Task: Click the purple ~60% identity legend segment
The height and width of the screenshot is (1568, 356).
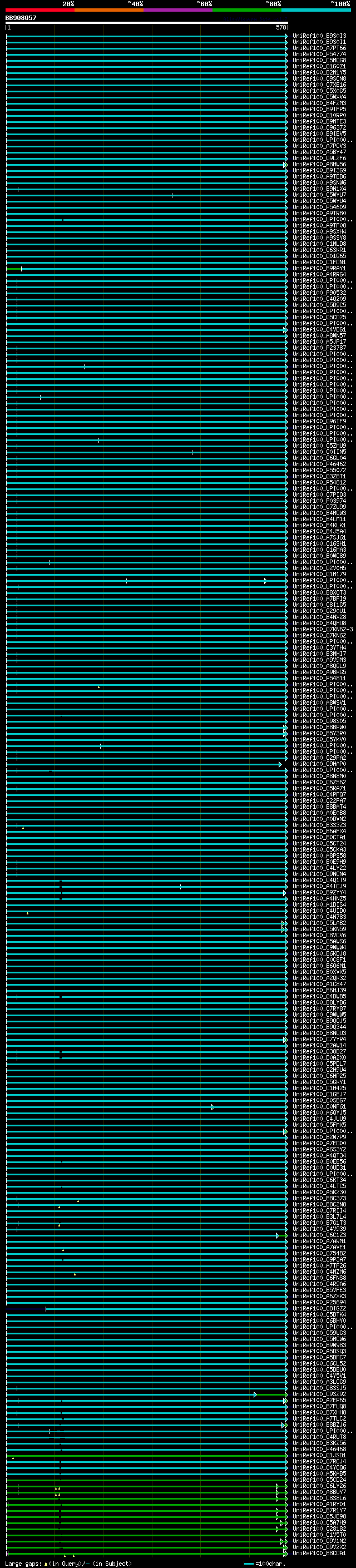Action: 179,10
